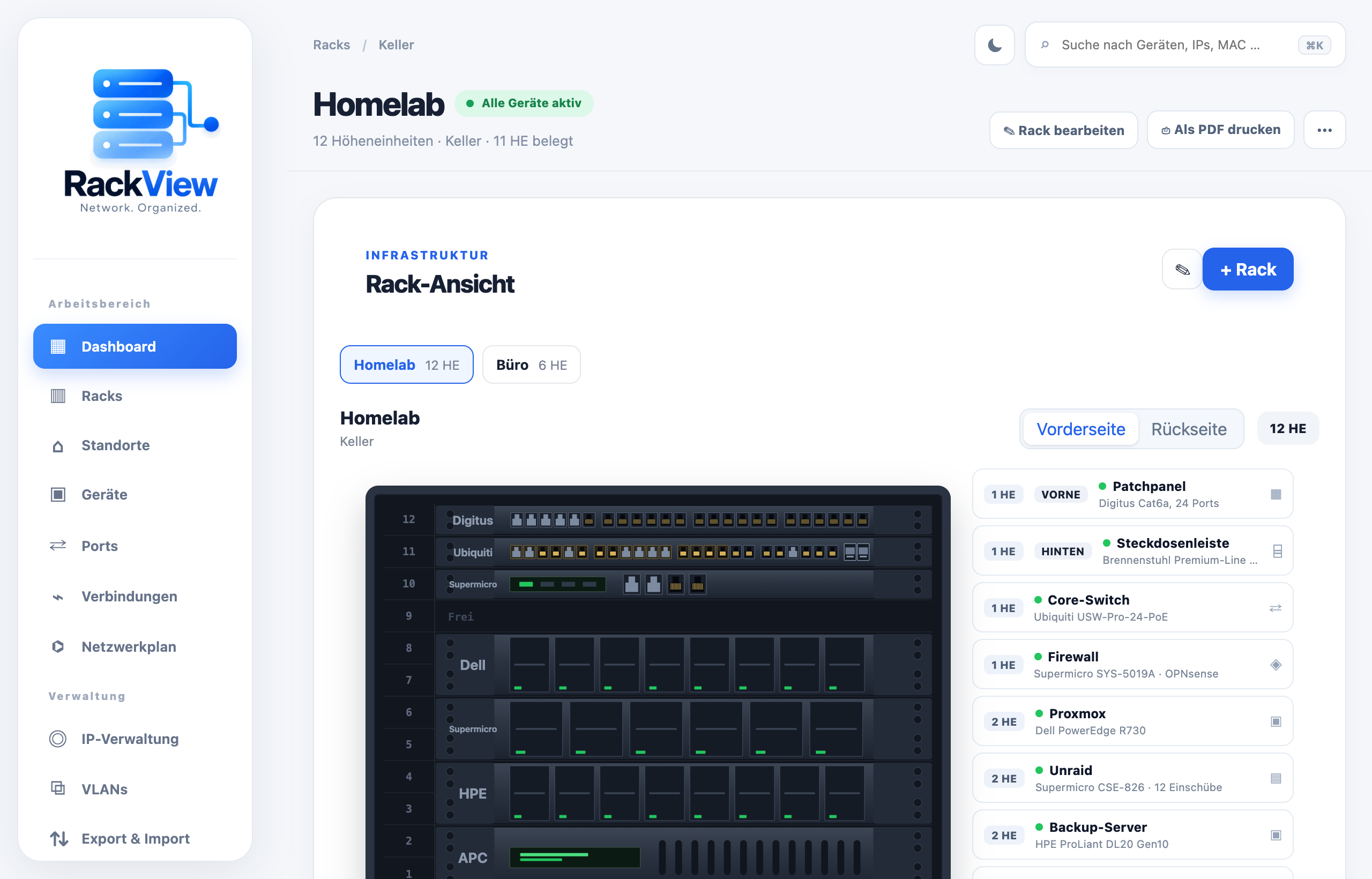
Task: Click the 12 HE badge
Action: point(1287,429)
